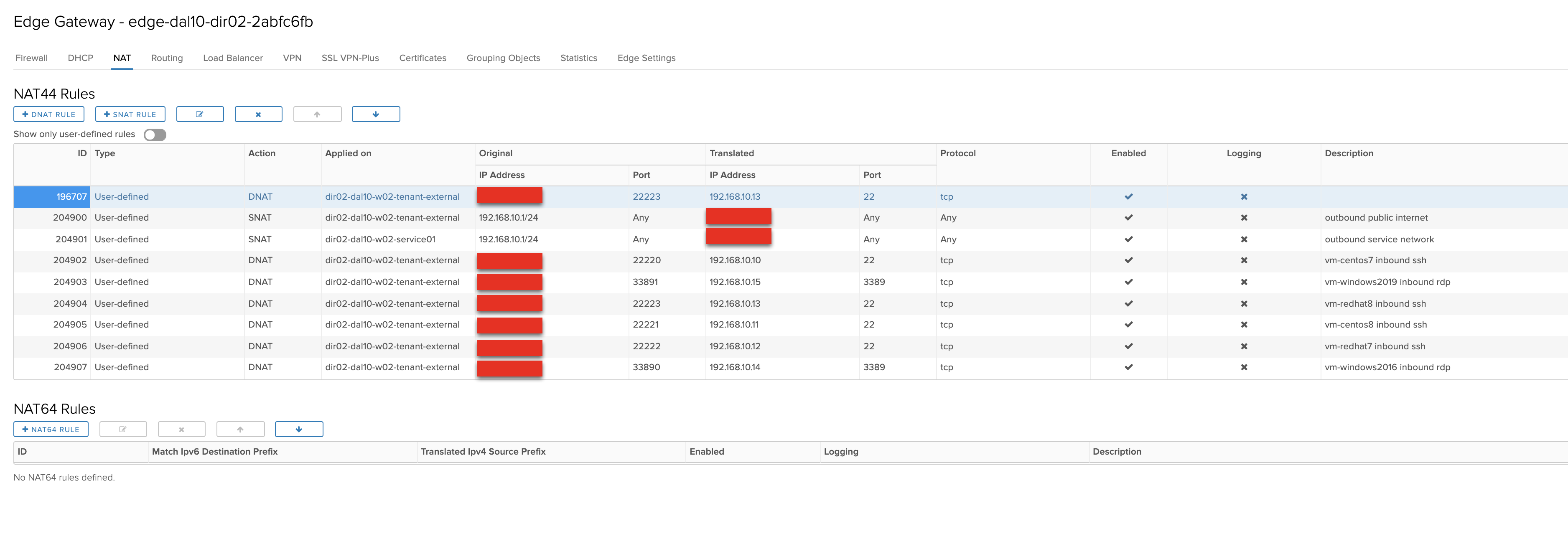This screenshot has width=1568, height=534.
Task: Click enabled checkmark for rule 196707
Action: click(x=1128, y=197)
